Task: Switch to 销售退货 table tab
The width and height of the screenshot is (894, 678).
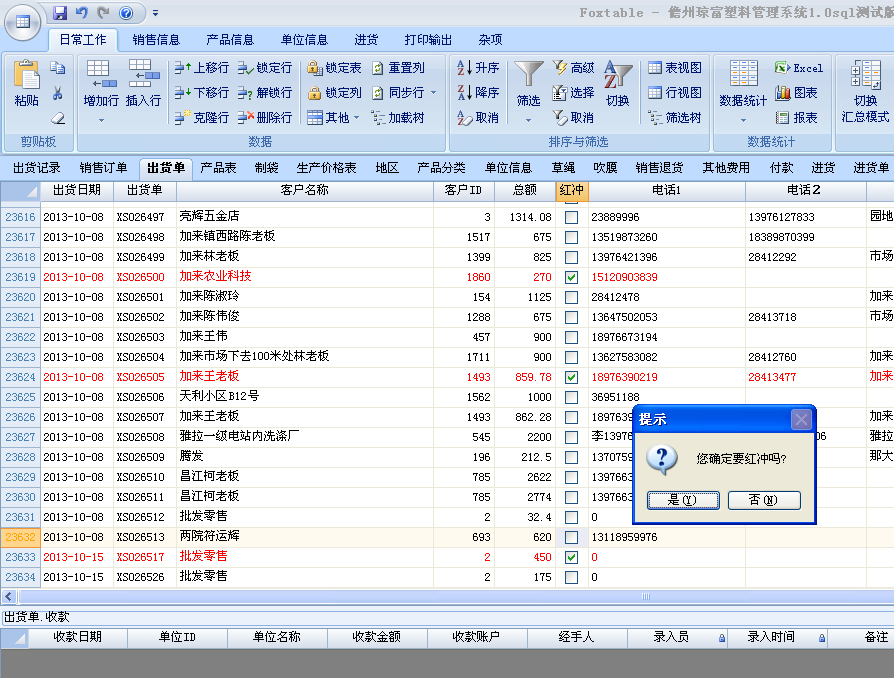Action: coord(659,168)
